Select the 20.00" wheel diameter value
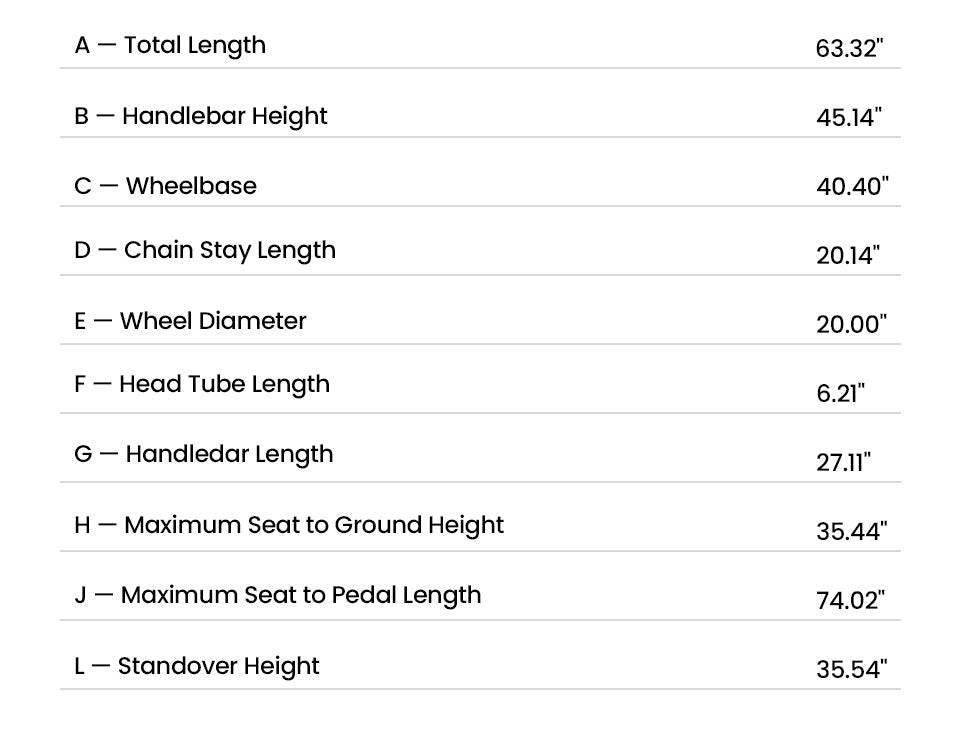 click(851, 324)
